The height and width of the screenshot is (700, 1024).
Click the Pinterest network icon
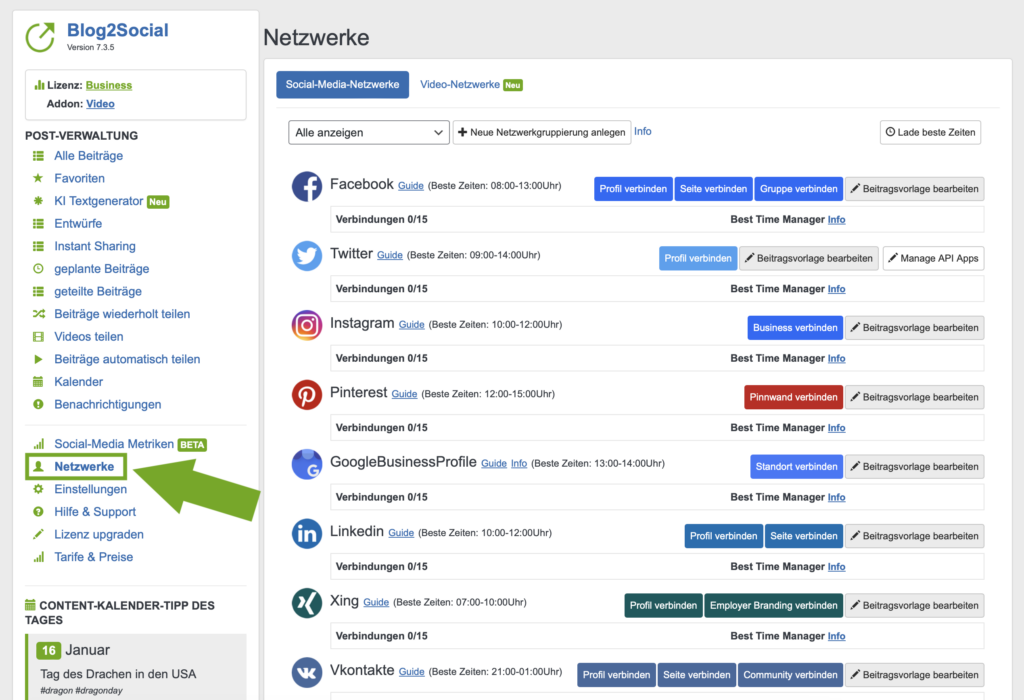pyautogui.click(x=307, y=395)
